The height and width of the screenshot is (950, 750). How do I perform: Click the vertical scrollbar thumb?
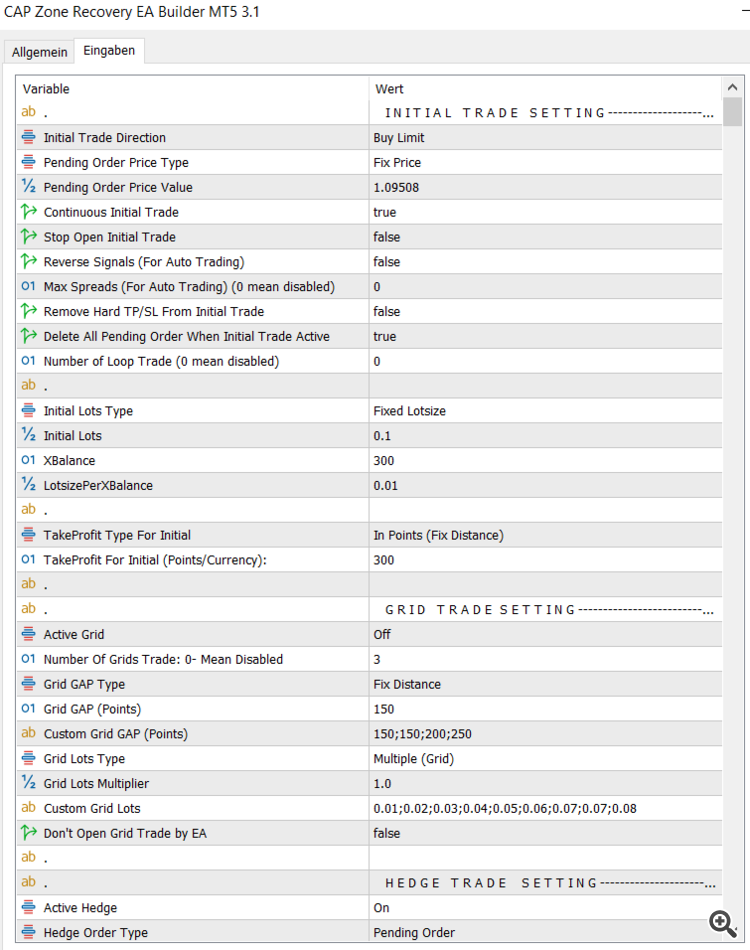(732, 112)
